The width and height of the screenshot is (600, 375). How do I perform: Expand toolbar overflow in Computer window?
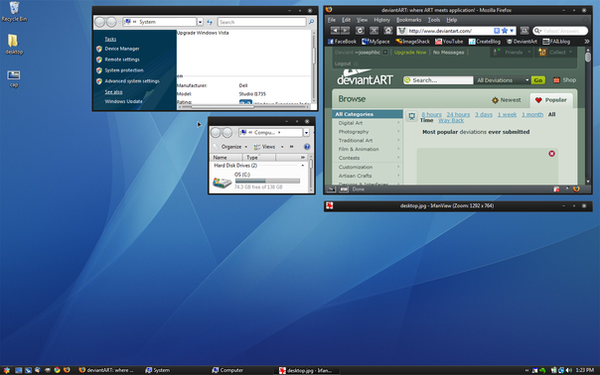292,147
